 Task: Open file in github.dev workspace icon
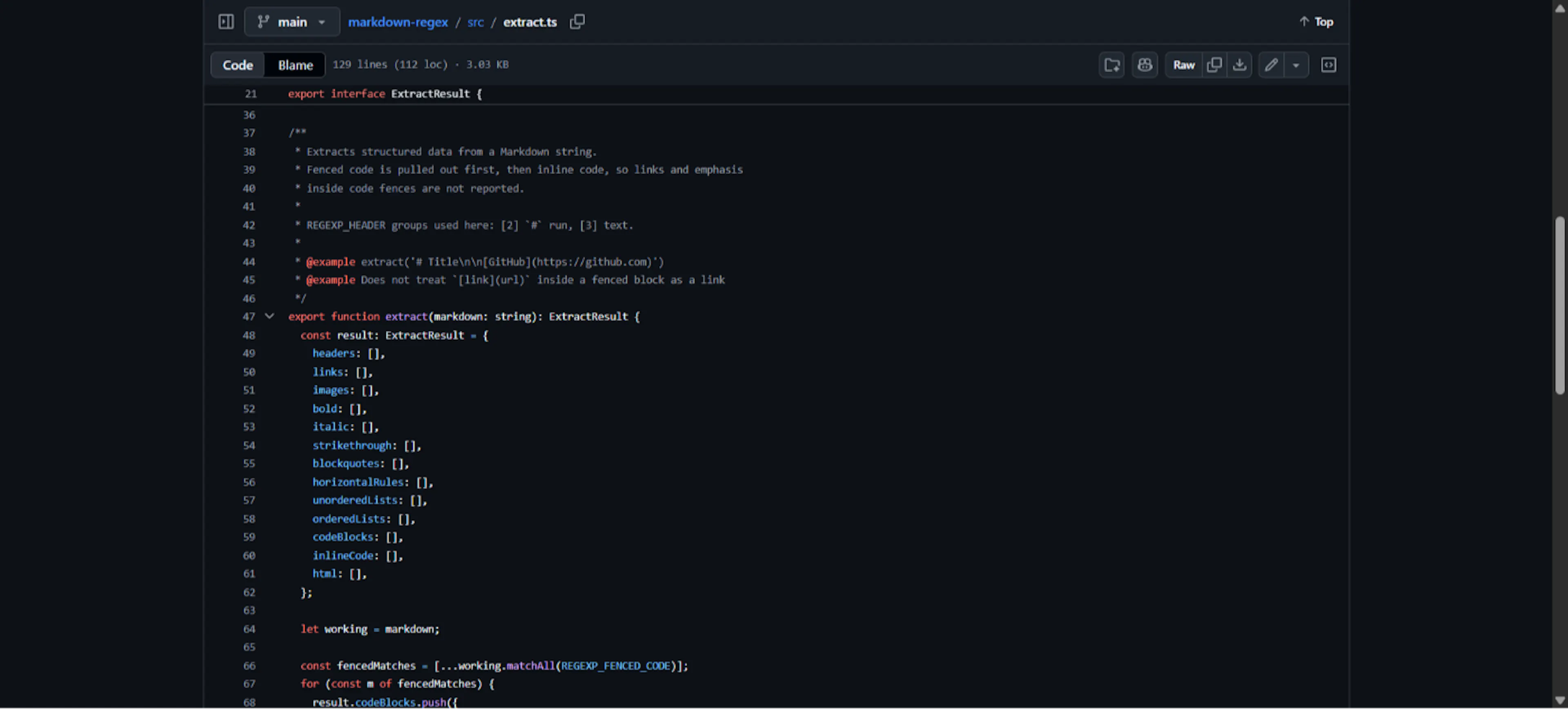(x=1111, y=65)
